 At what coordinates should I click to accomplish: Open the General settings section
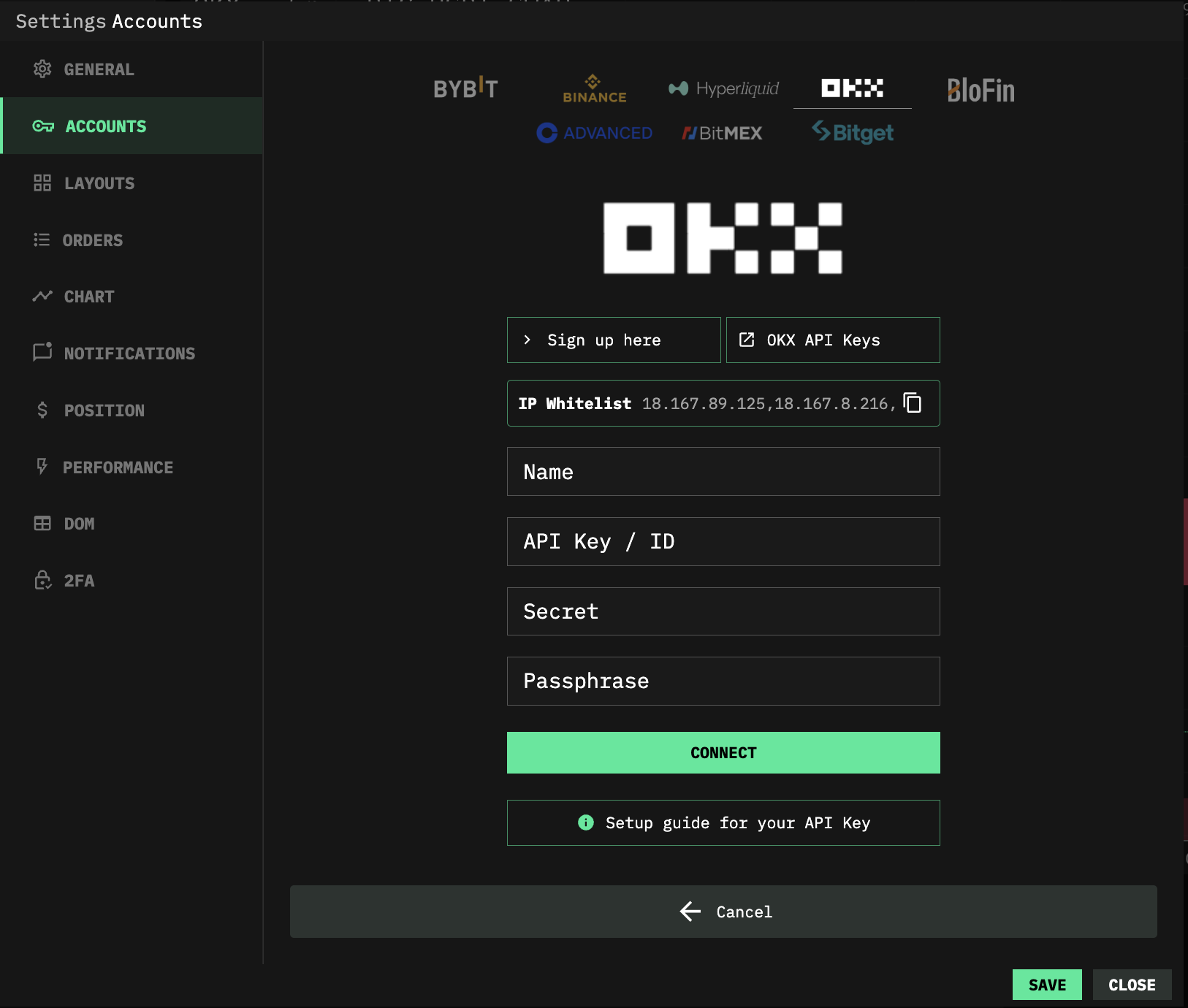(99, 69)
